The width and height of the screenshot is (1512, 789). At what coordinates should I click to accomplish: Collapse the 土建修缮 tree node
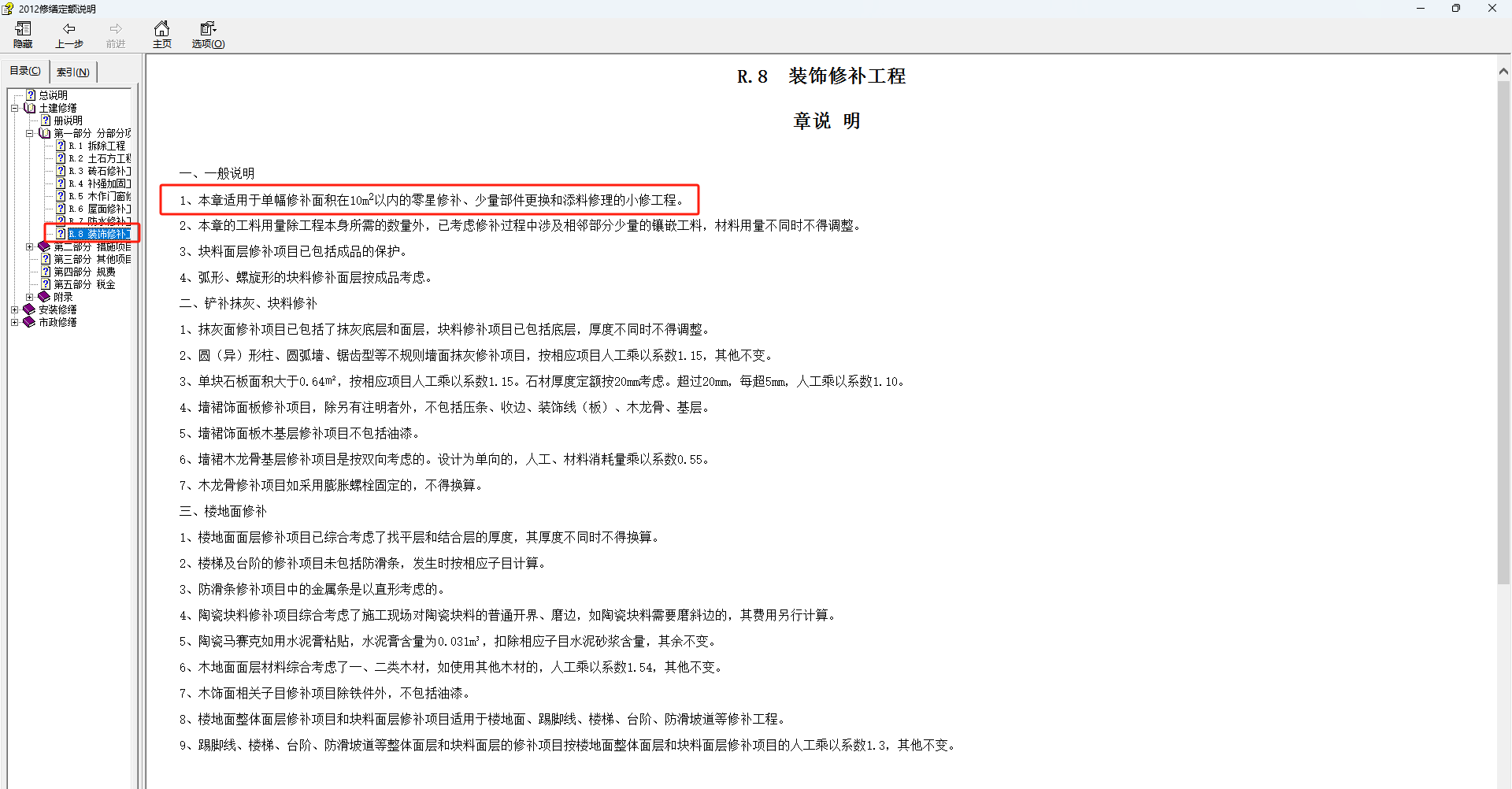tap(15, 108)
